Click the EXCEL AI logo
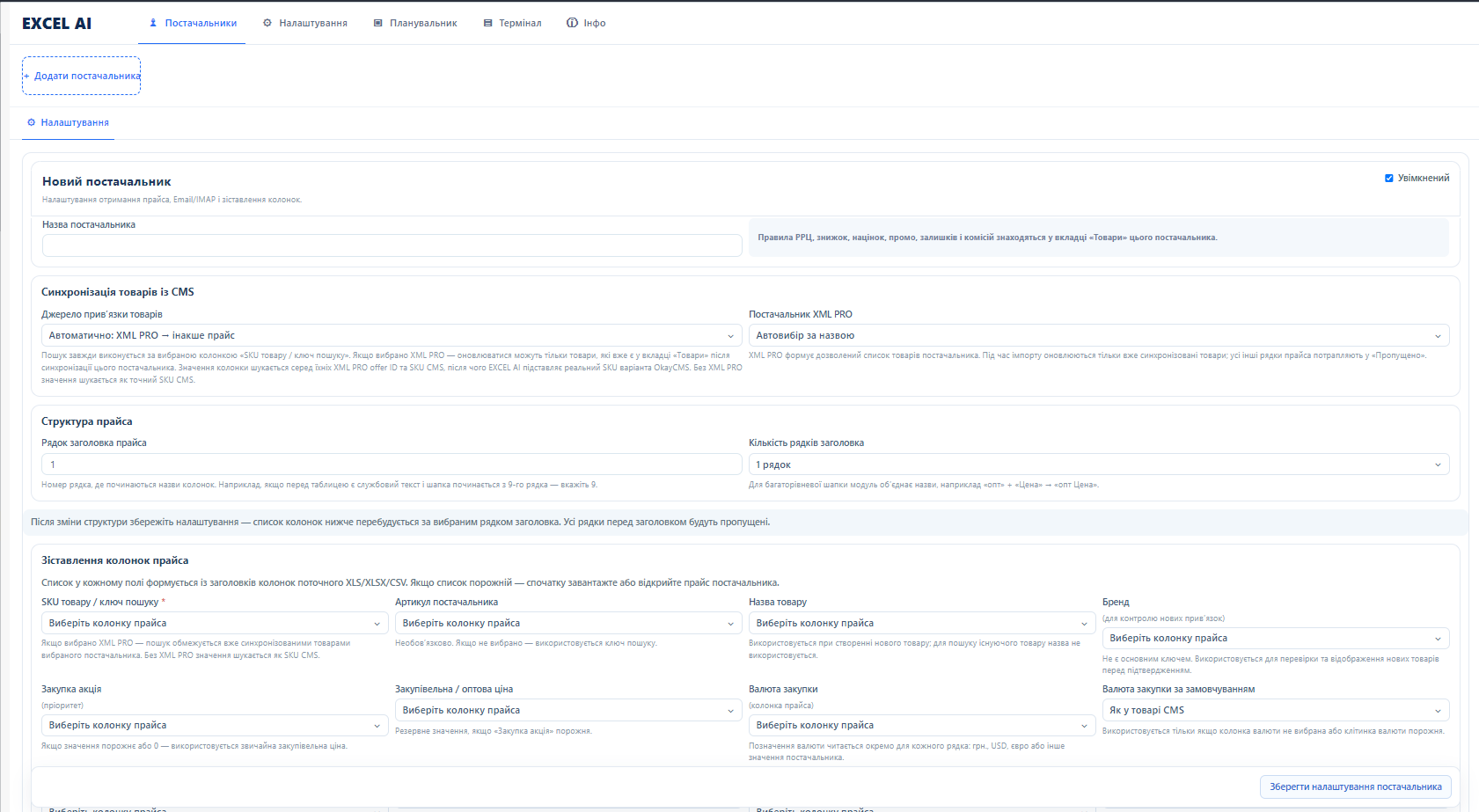 tap(56, 24)
